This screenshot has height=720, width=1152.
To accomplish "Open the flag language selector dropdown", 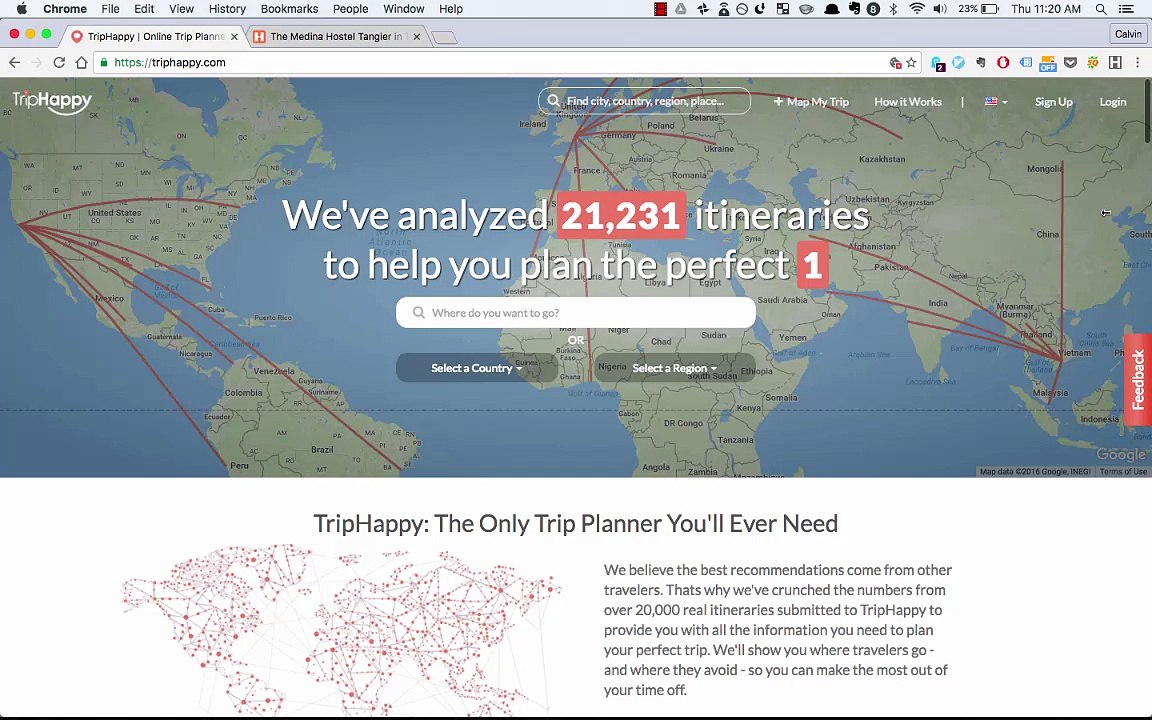I will coord(996,101).
